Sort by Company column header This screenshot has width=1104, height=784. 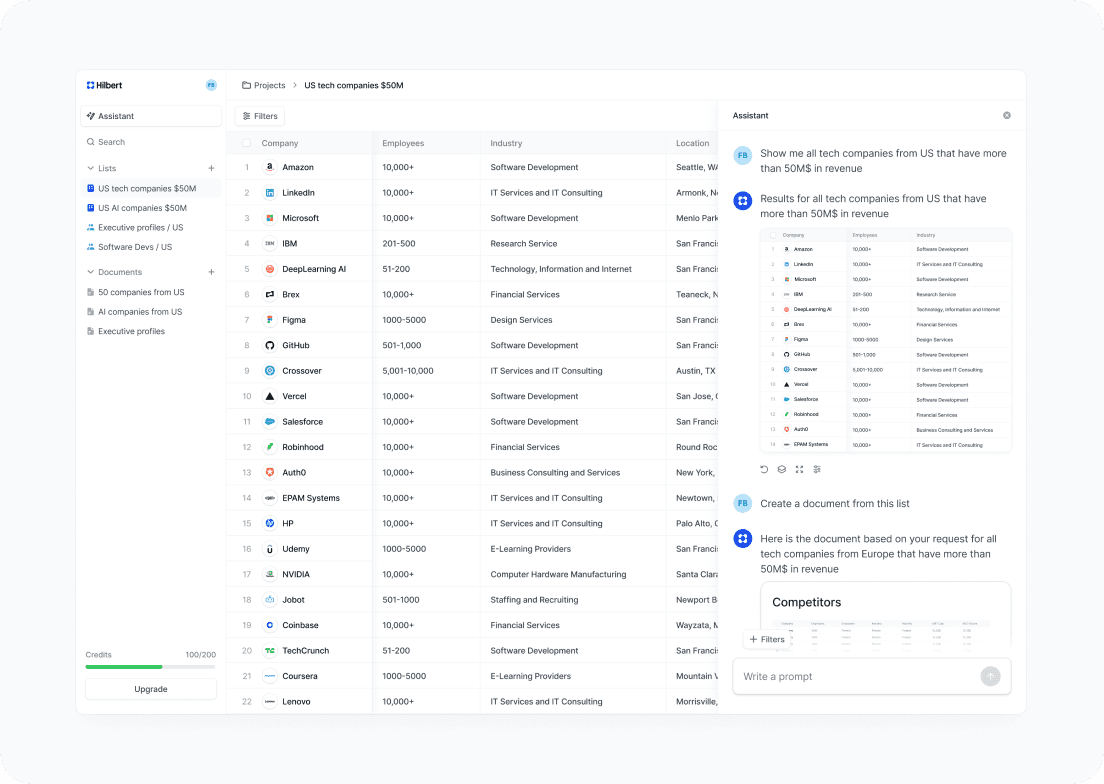click(x=280, y=143)
